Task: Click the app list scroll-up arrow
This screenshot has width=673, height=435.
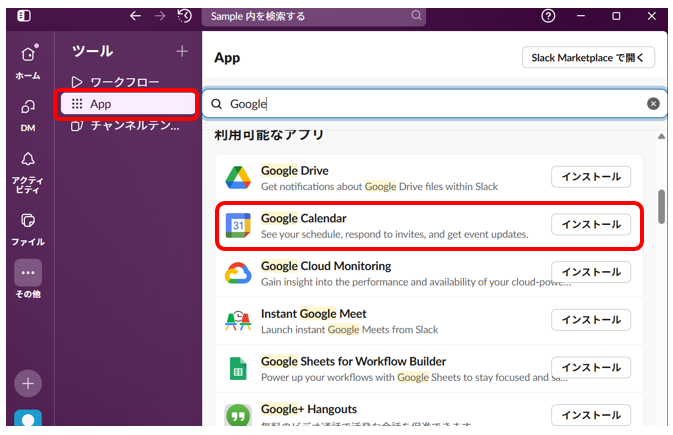Action: [x=661, y=137]
